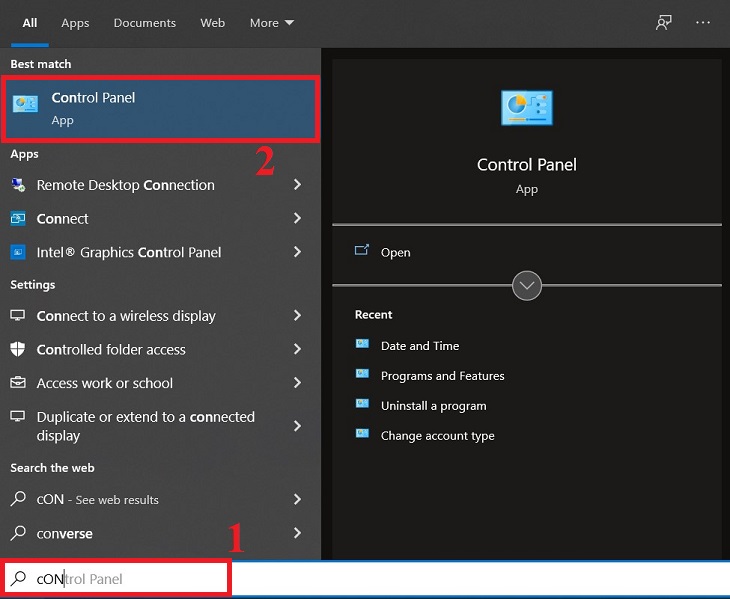
Task: Expand Remote Desktop Connection with its arrow
Action: tap(297, 185)
